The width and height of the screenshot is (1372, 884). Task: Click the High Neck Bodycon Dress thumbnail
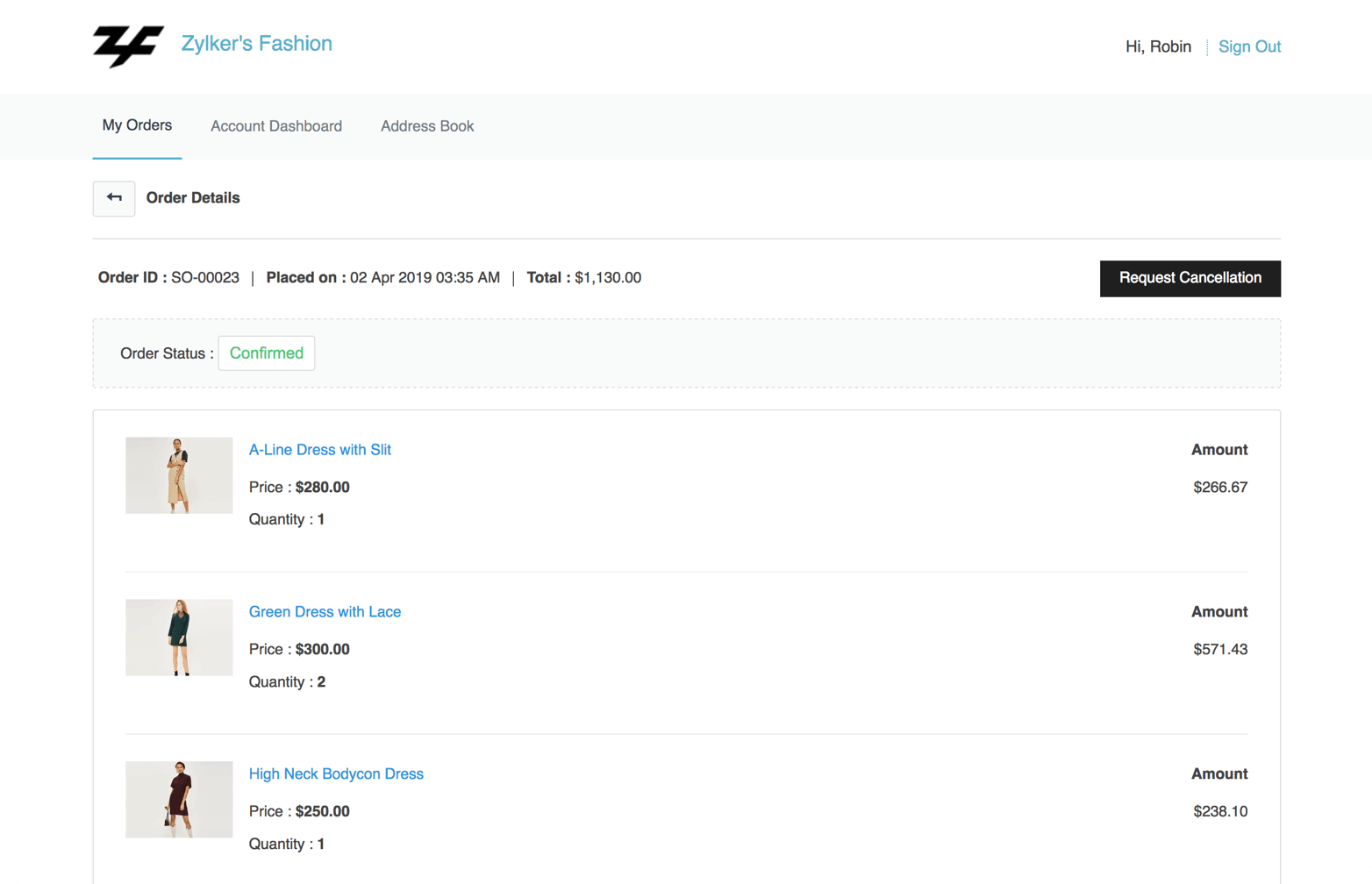[x=179, y=800]
